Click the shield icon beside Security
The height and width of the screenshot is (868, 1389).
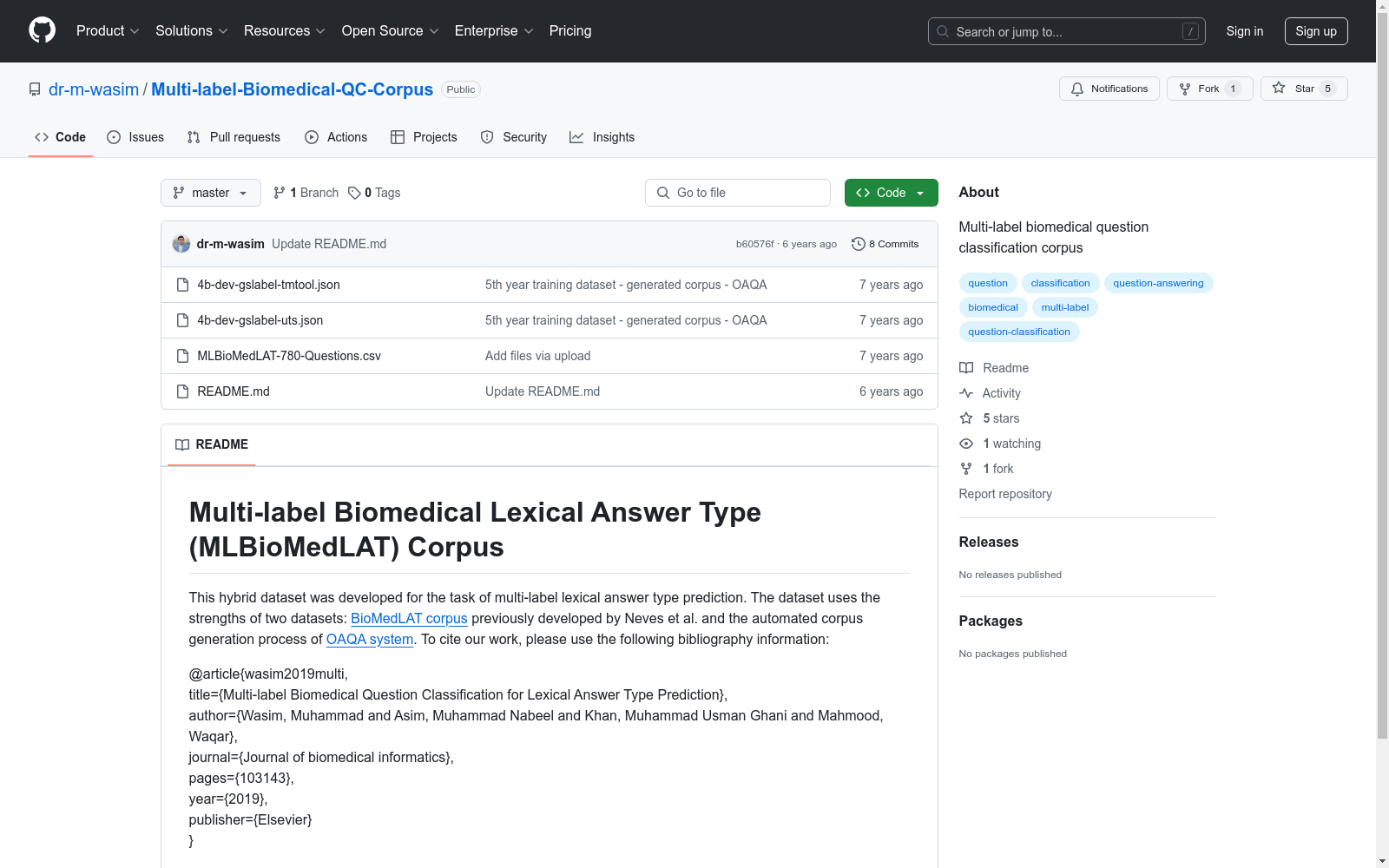(487, 137)
